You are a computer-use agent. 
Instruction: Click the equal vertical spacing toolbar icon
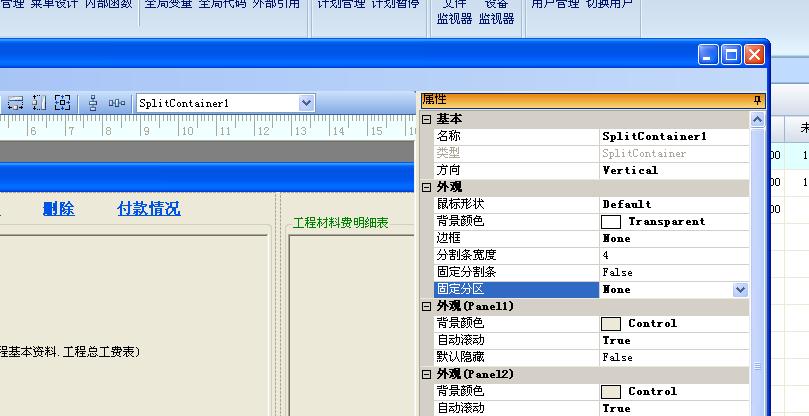[93, 103]
